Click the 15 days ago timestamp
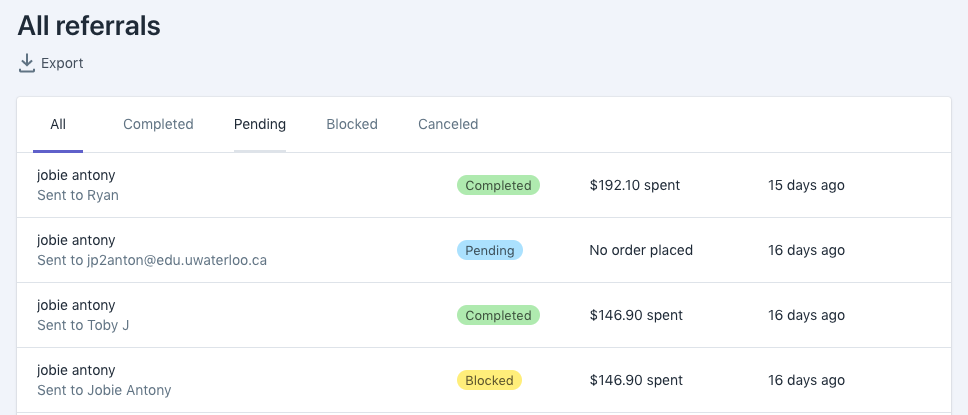 click(x=806, y=185)
